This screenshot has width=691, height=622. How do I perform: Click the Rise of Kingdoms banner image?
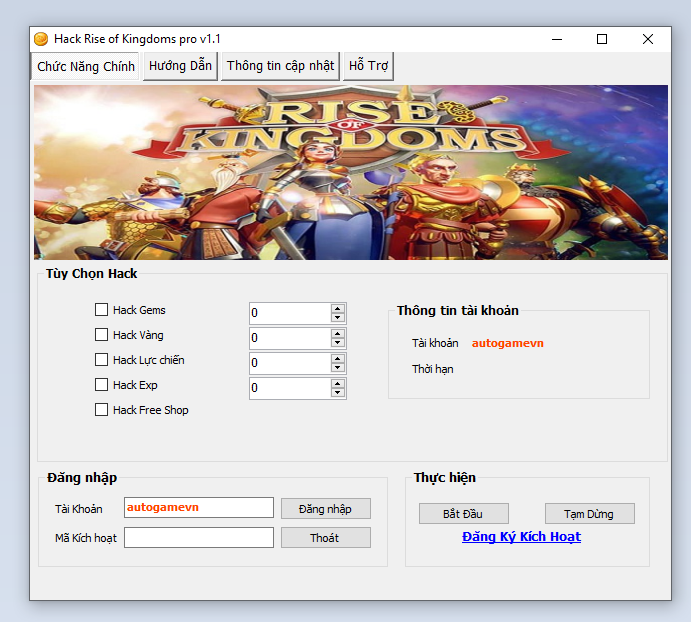[x=350, y=172]
